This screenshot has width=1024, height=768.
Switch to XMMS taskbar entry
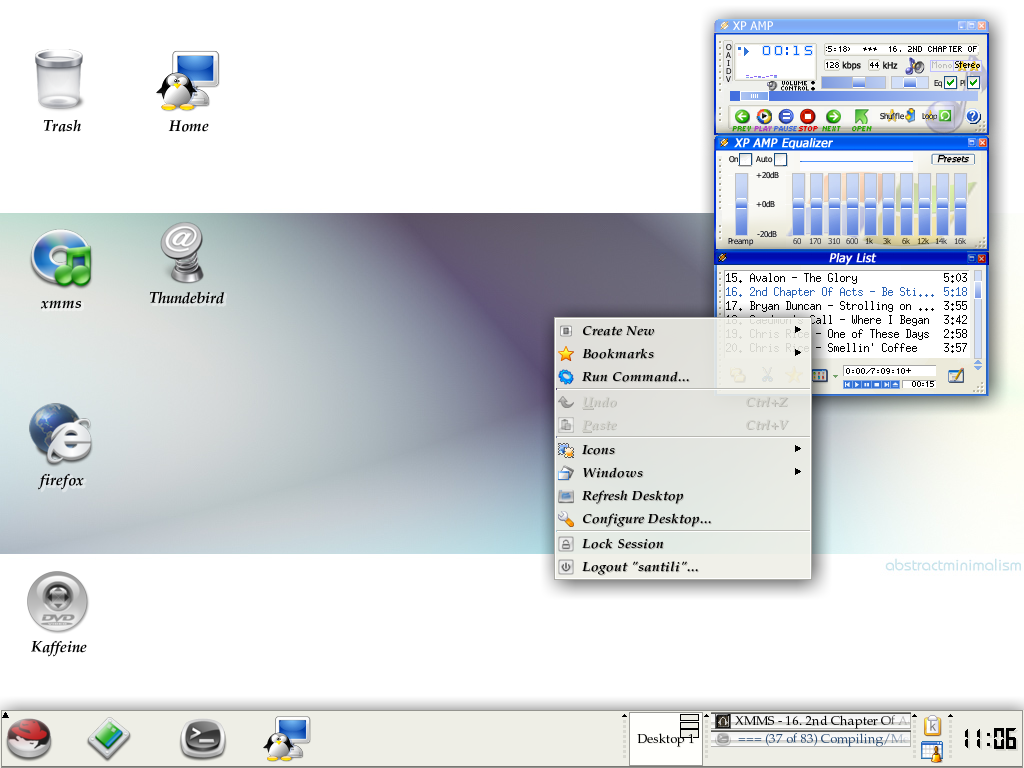811,720
